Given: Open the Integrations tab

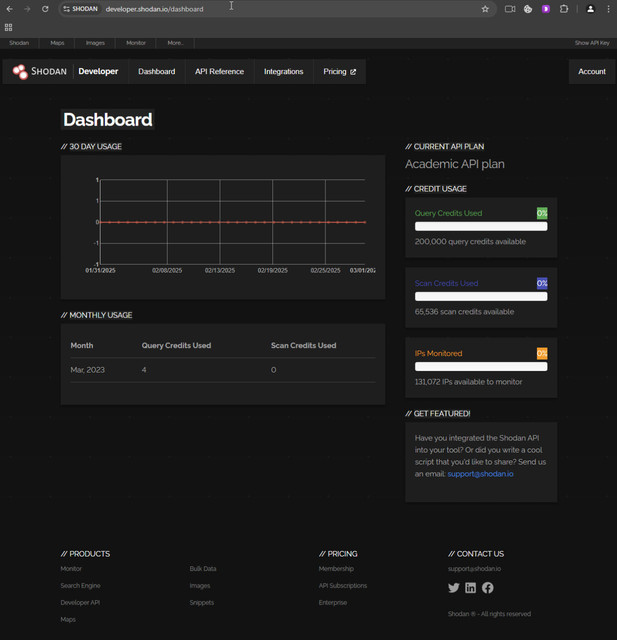Looking at the screenshot, I should tap(283, 72).
